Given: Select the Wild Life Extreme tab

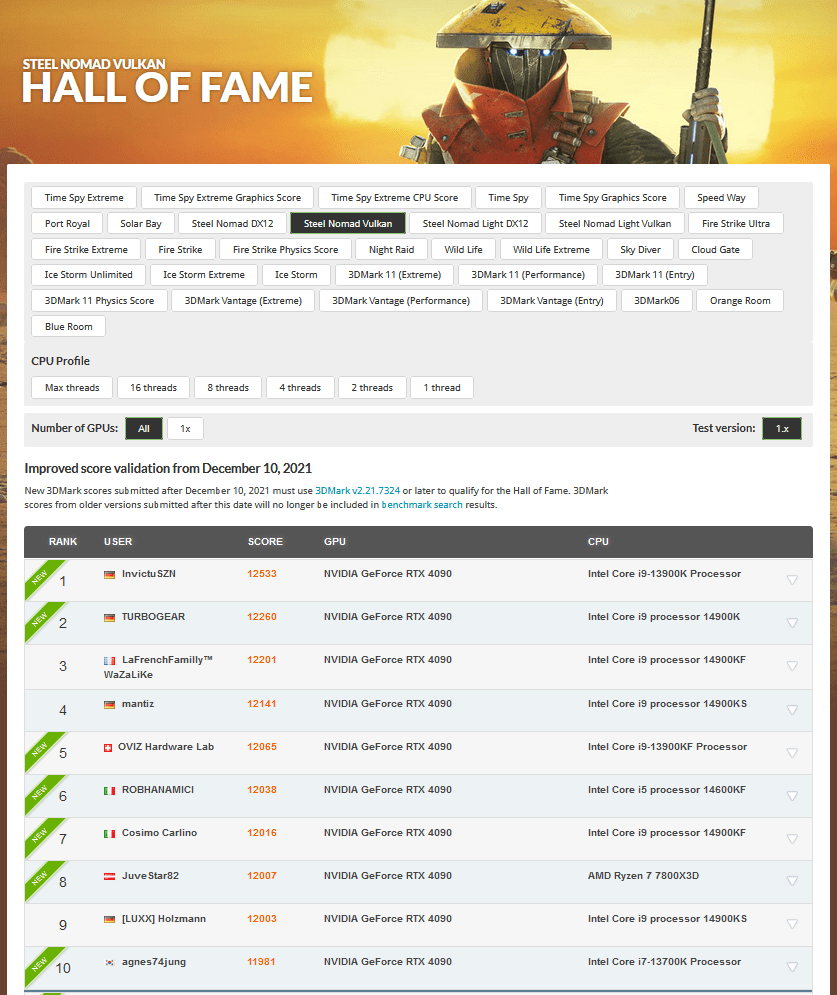Looking at the screenshot, I should pos(551,250).
